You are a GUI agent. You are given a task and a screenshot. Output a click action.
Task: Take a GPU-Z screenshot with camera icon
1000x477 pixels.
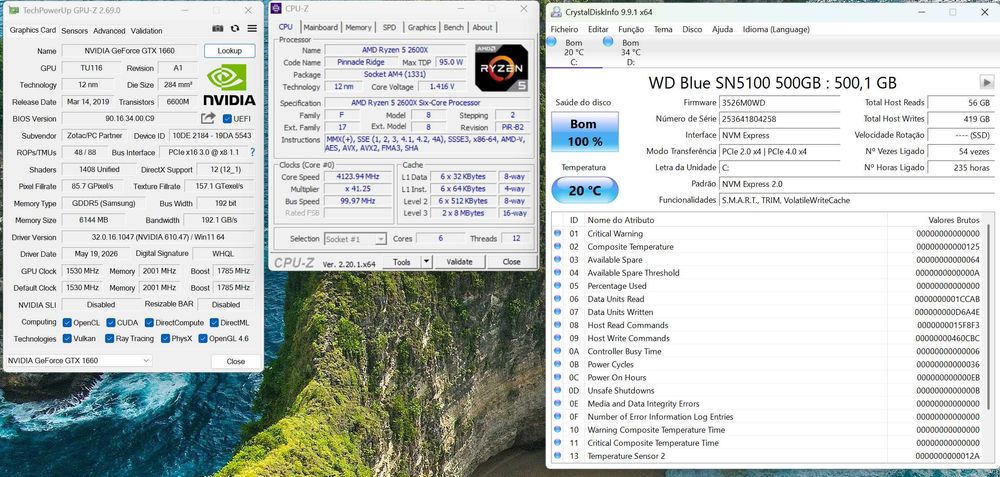[x=218, y=29]
